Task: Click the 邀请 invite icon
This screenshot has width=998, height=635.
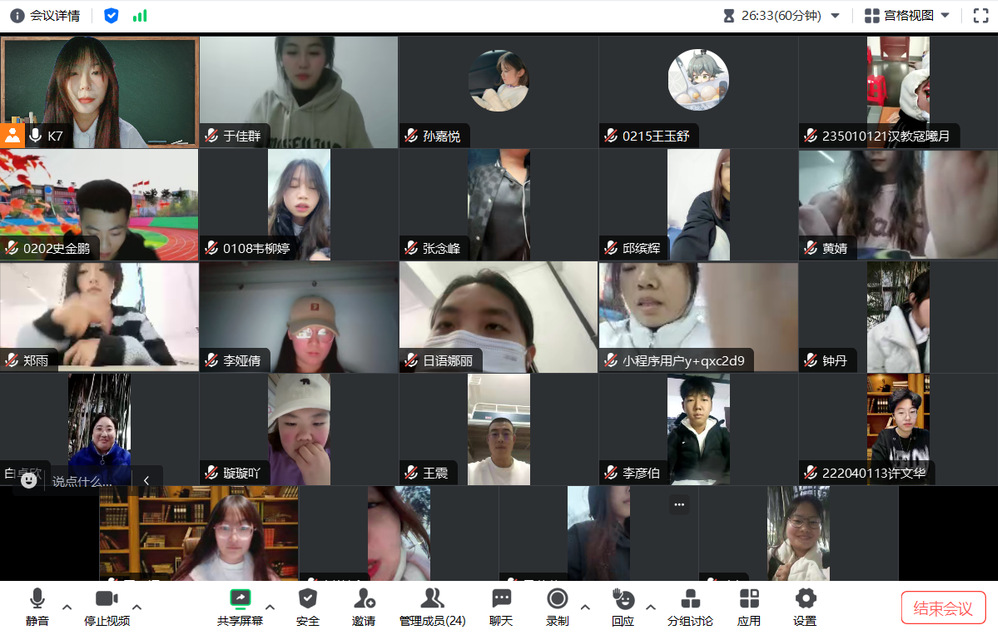Action: (x=364, y=607)
